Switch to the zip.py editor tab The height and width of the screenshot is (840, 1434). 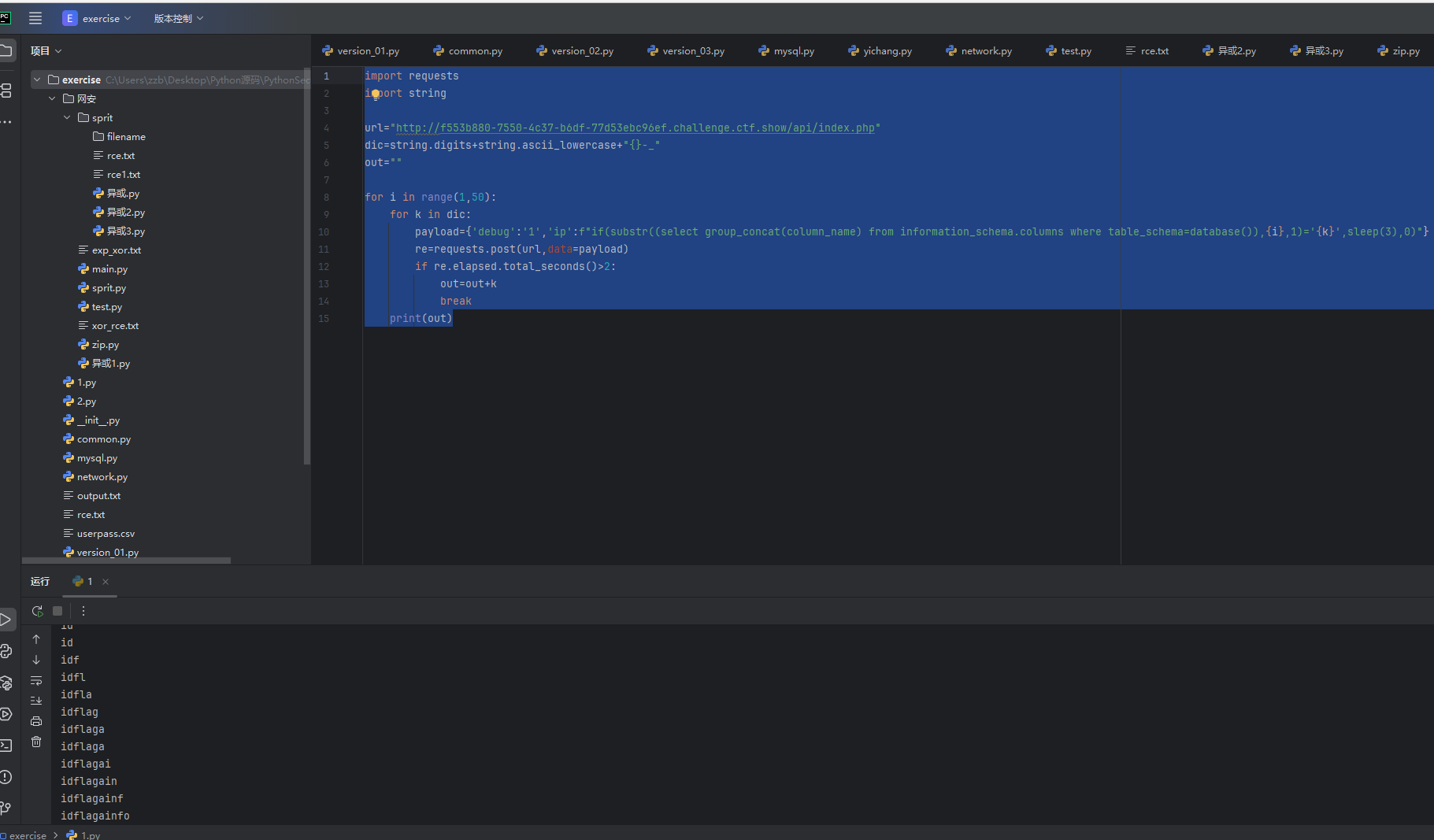[1399, 50]
